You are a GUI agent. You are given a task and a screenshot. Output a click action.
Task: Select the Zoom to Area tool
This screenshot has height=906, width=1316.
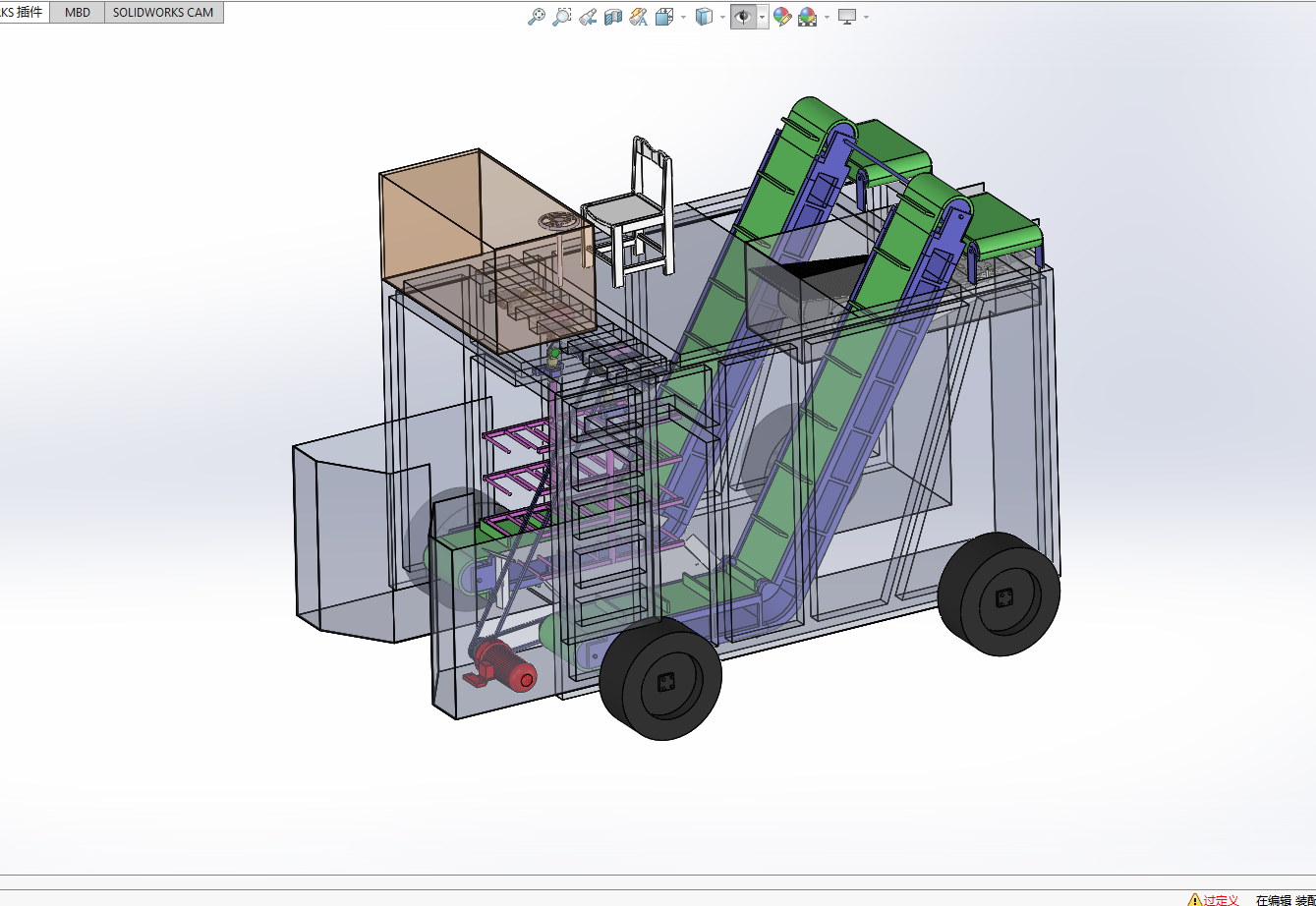coord(561,17)
